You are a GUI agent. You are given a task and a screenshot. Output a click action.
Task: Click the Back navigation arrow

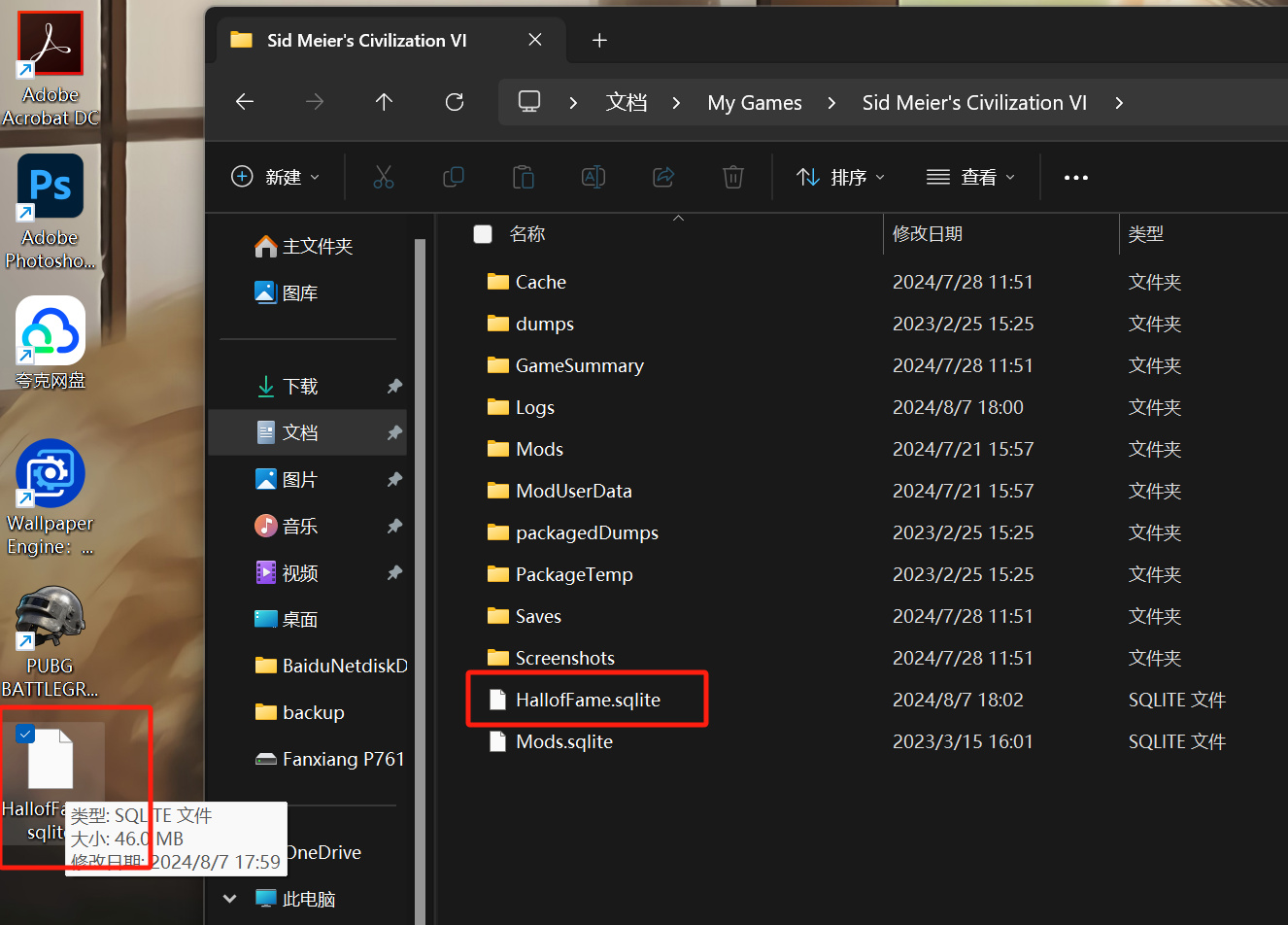[245, 102]
